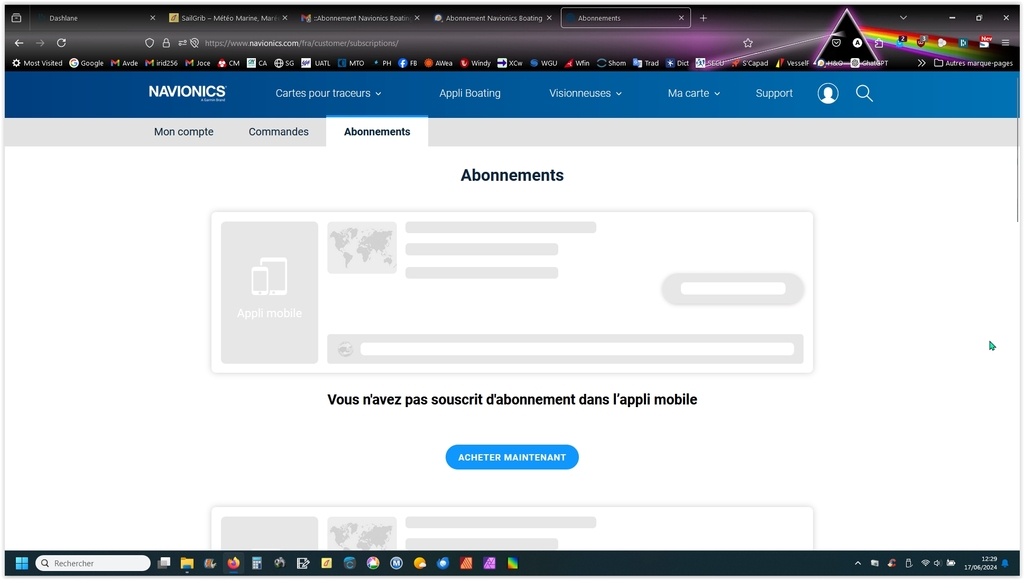Bookmark this page with the star icon
Image resolution: width=1024 pixels, height=580 pixels.
(x=748, y=43)
